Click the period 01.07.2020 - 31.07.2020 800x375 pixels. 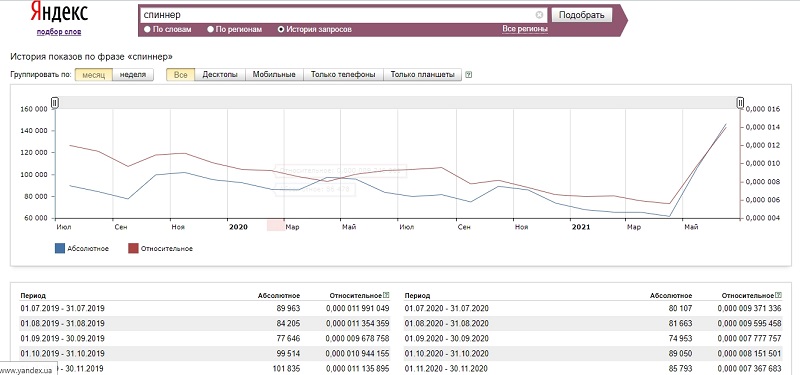447,309
